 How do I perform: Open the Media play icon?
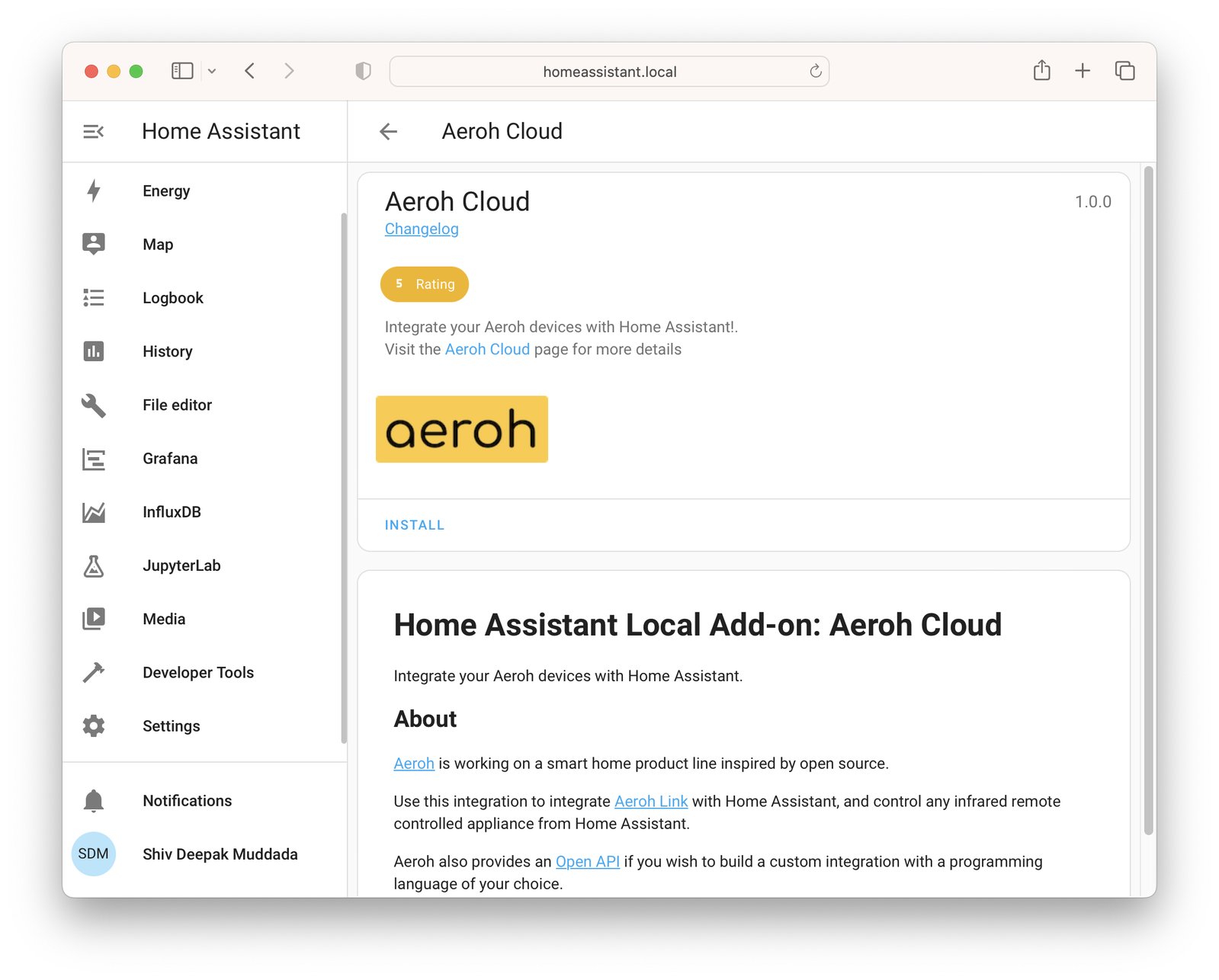click(93, 619)
